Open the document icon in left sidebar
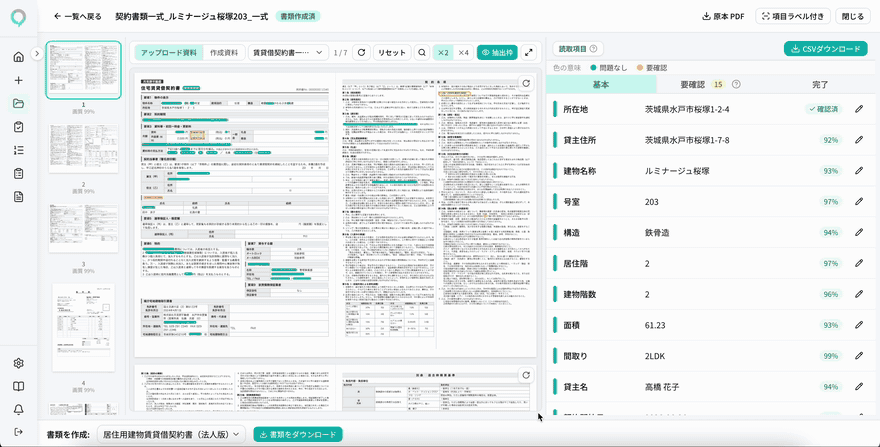This screenshot has height=447, width=880. click(x=19, y=197)
